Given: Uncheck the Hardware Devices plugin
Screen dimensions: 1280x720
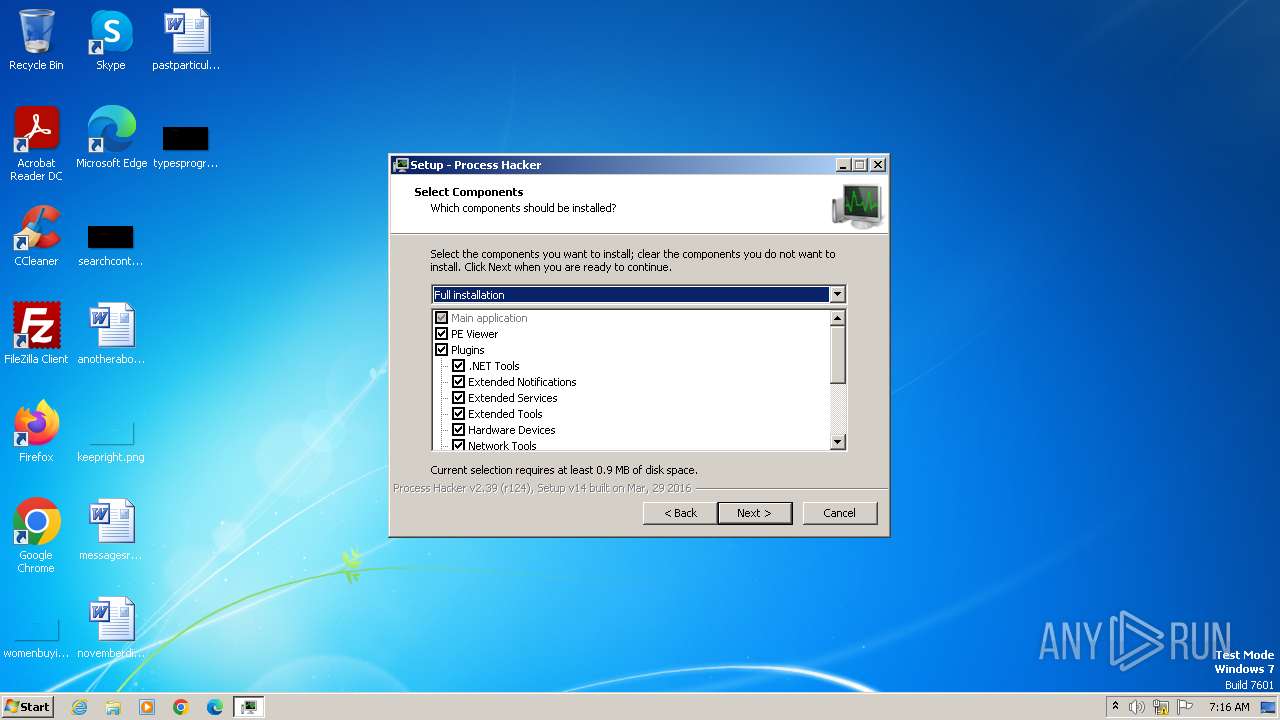Looking at the screenshot, I should [x=459, y=430].
